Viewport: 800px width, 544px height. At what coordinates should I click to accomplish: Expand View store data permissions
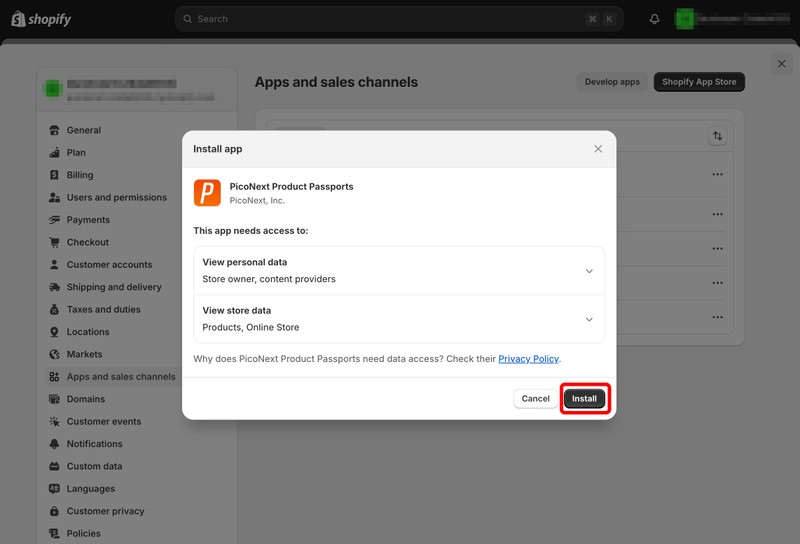coord(589,319)
